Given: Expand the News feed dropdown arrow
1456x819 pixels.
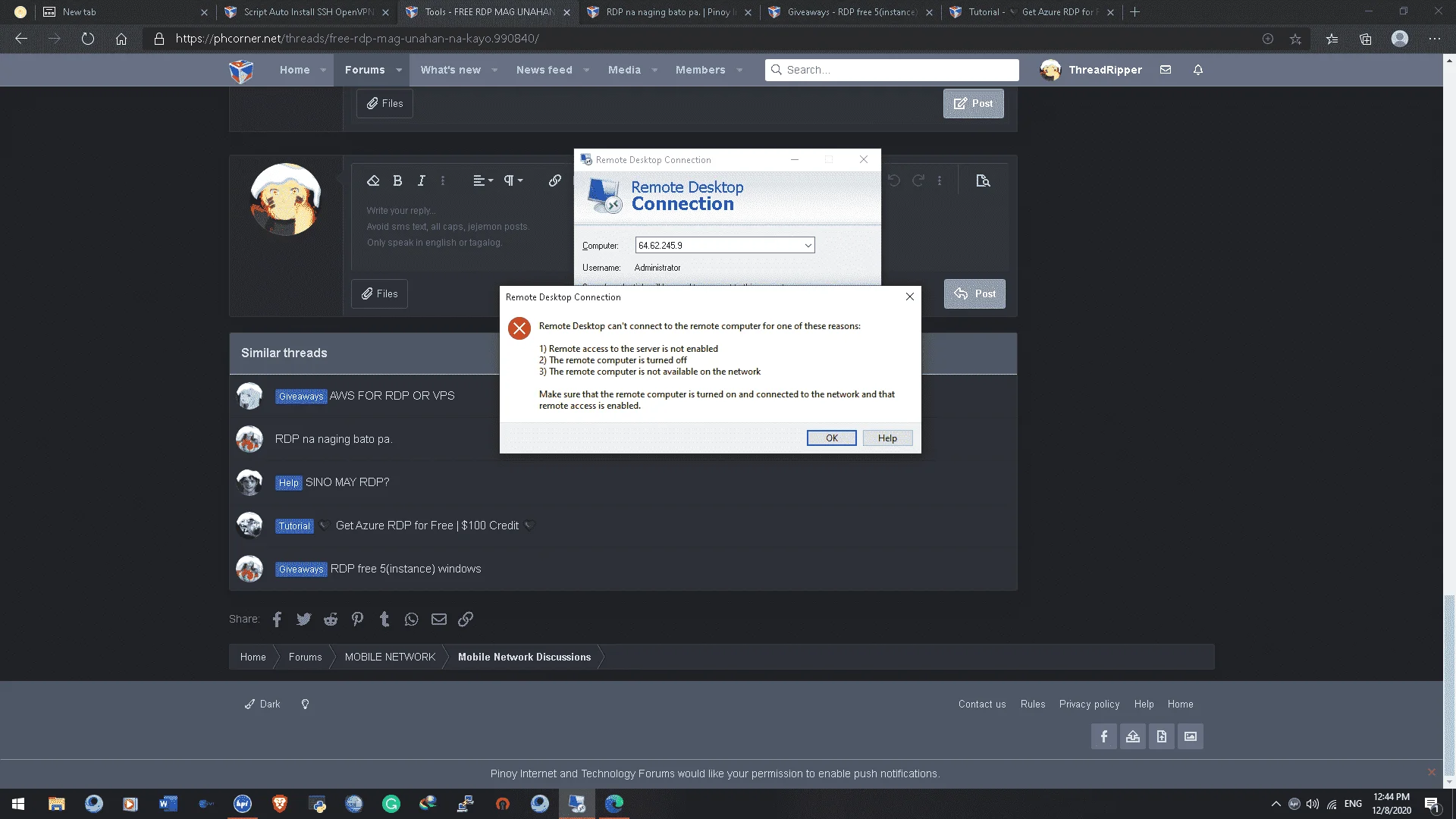Looking at the screenshot, I should [x=586, y=70].
